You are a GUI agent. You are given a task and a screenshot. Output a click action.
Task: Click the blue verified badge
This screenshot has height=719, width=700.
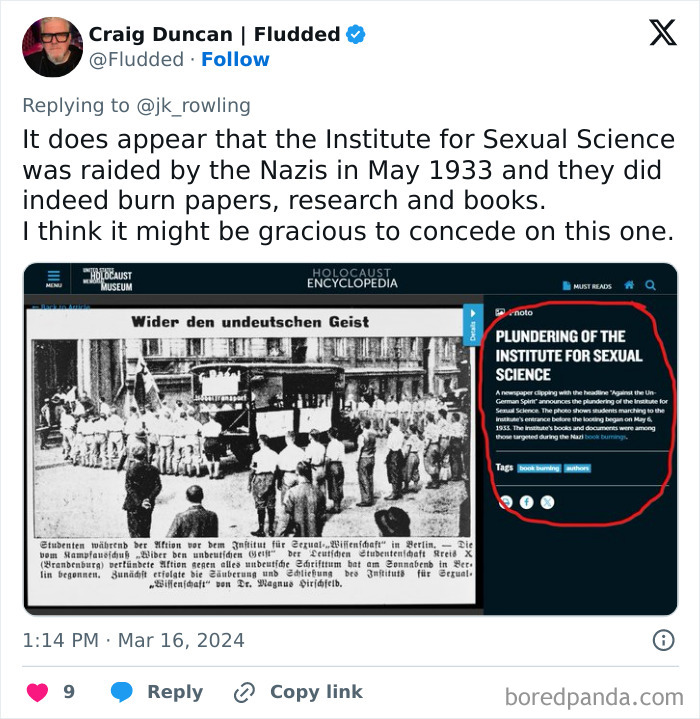[x=355, y=34]
